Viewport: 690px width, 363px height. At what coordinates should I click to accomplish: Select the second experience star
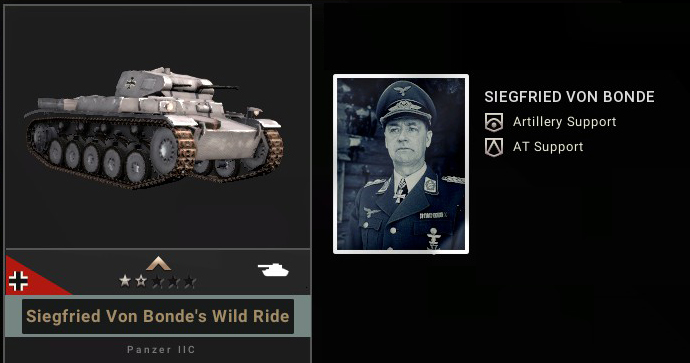pos(141,281)
